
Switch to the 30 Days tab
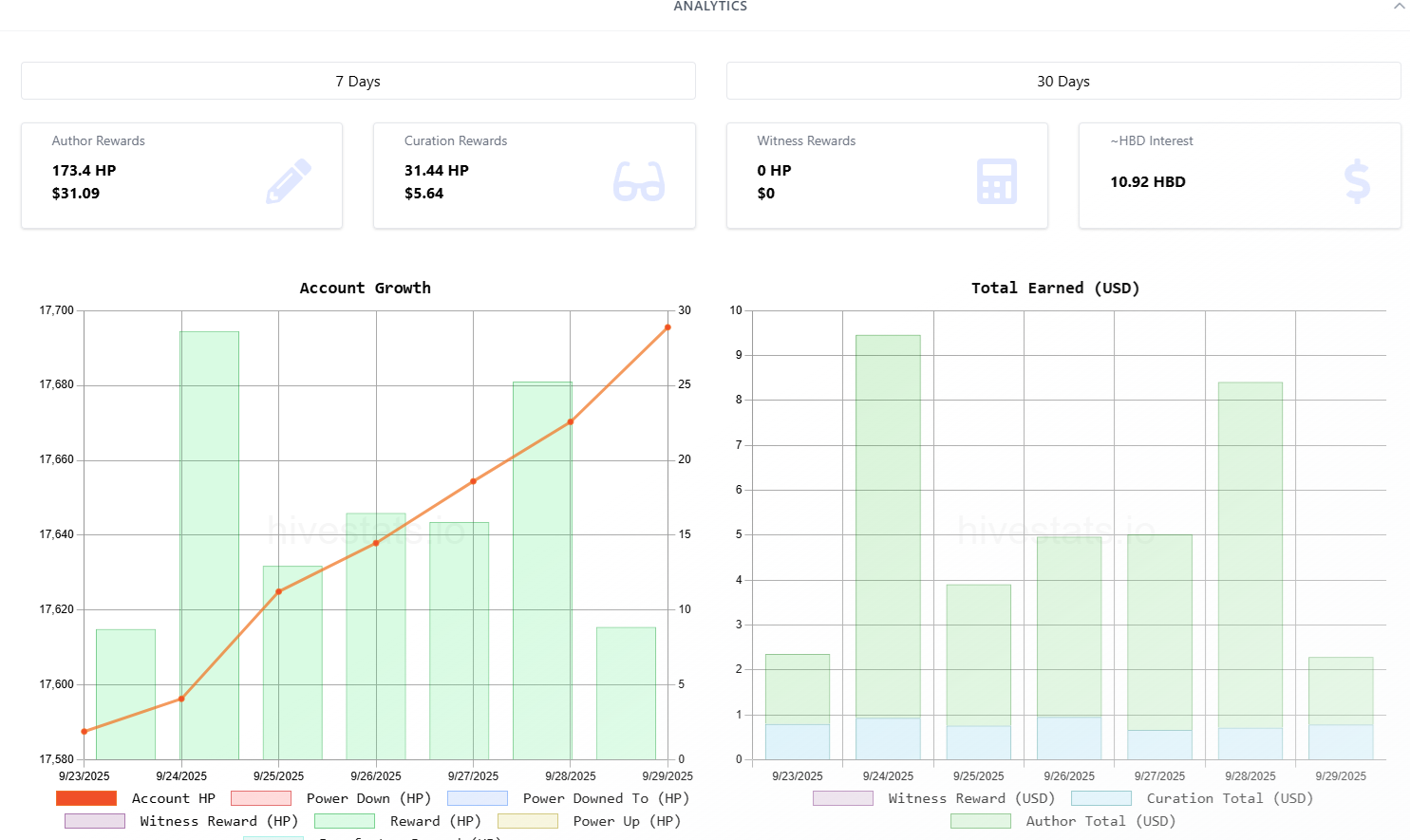point(1062,82)
